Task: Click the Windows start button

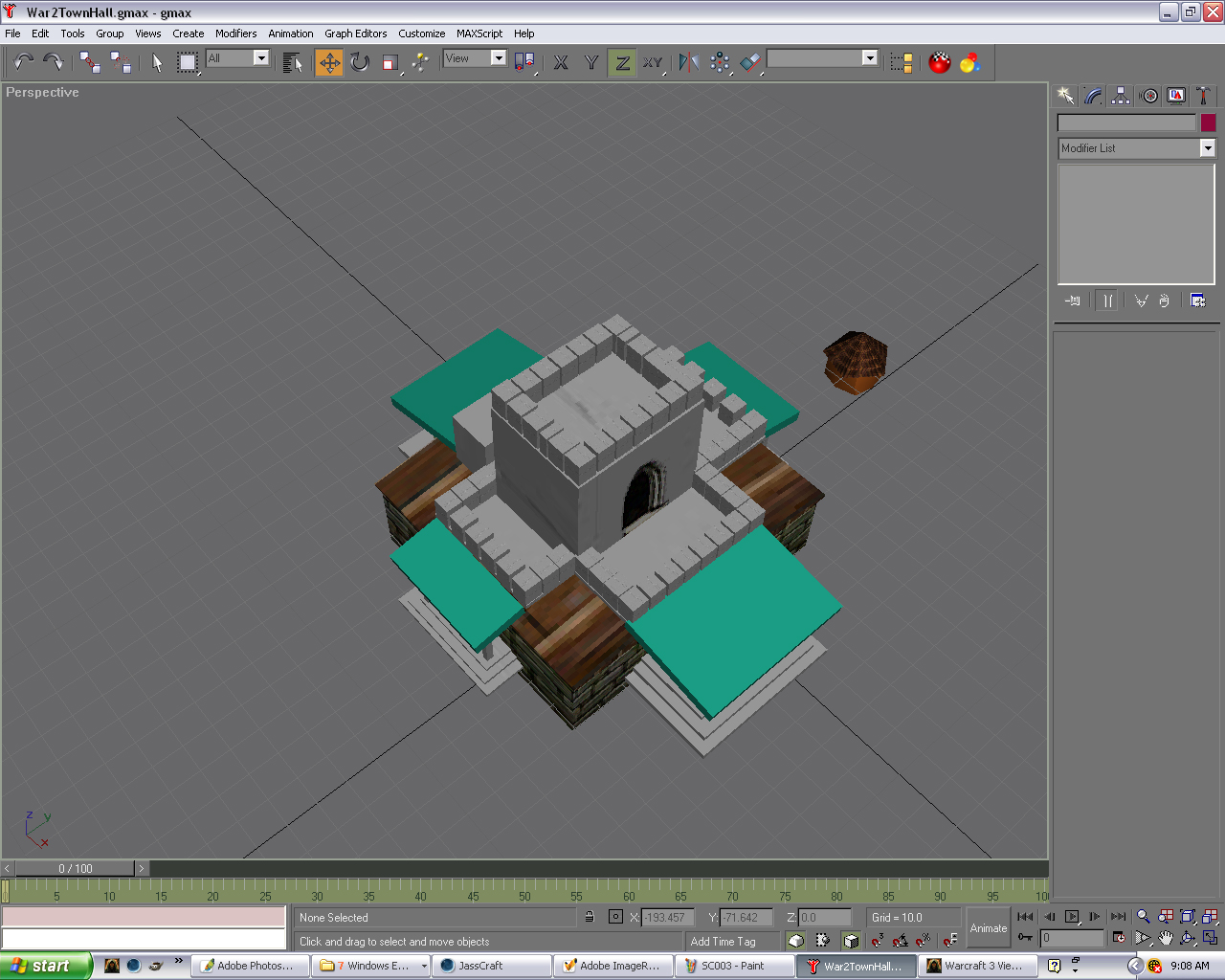Action: point(45,966)
